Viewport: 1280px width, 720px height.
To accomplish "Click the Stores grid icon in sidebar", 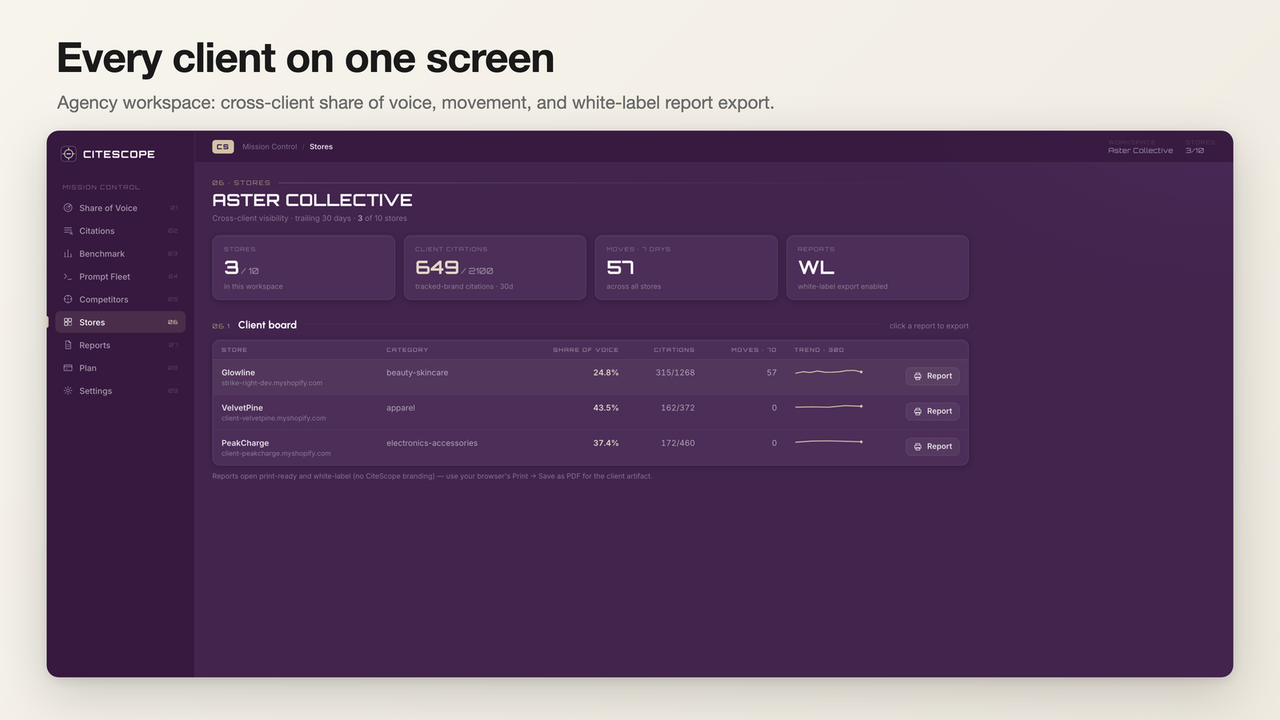I will tap(68, 322).
